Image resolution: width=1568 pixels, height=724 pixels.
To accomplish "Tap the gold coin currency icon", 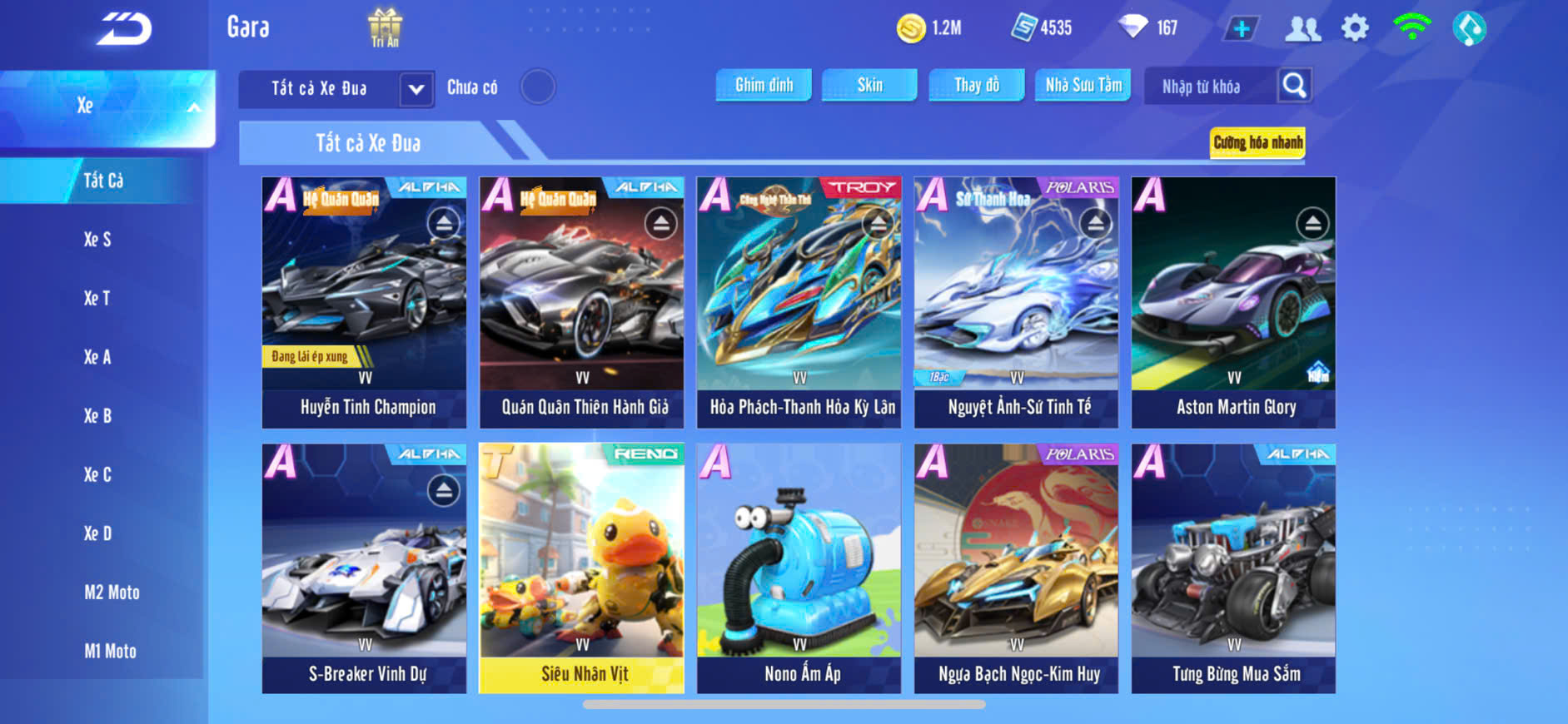I will pos(911,28).
